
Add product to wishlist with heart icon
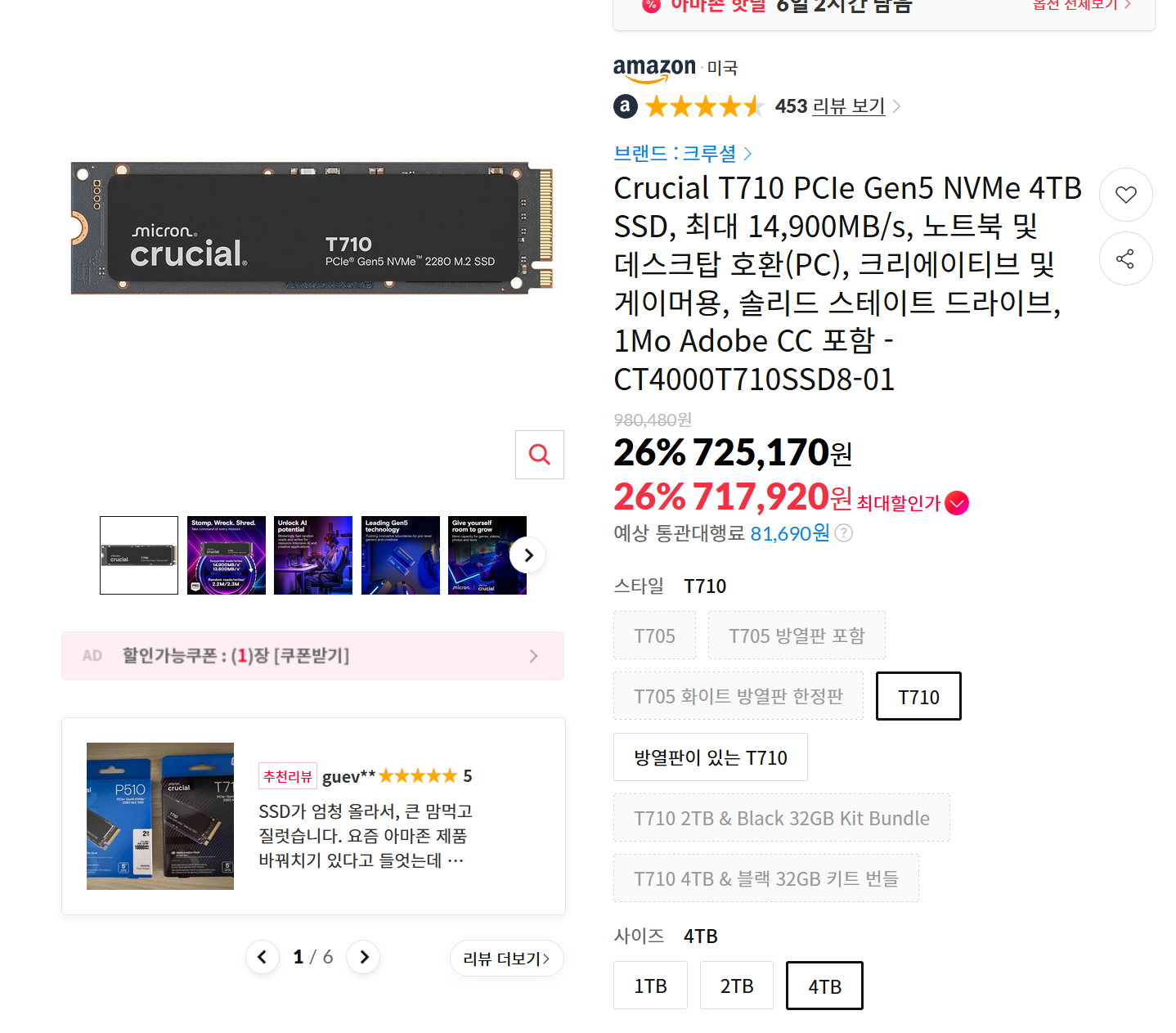[x=1125, y=195]
